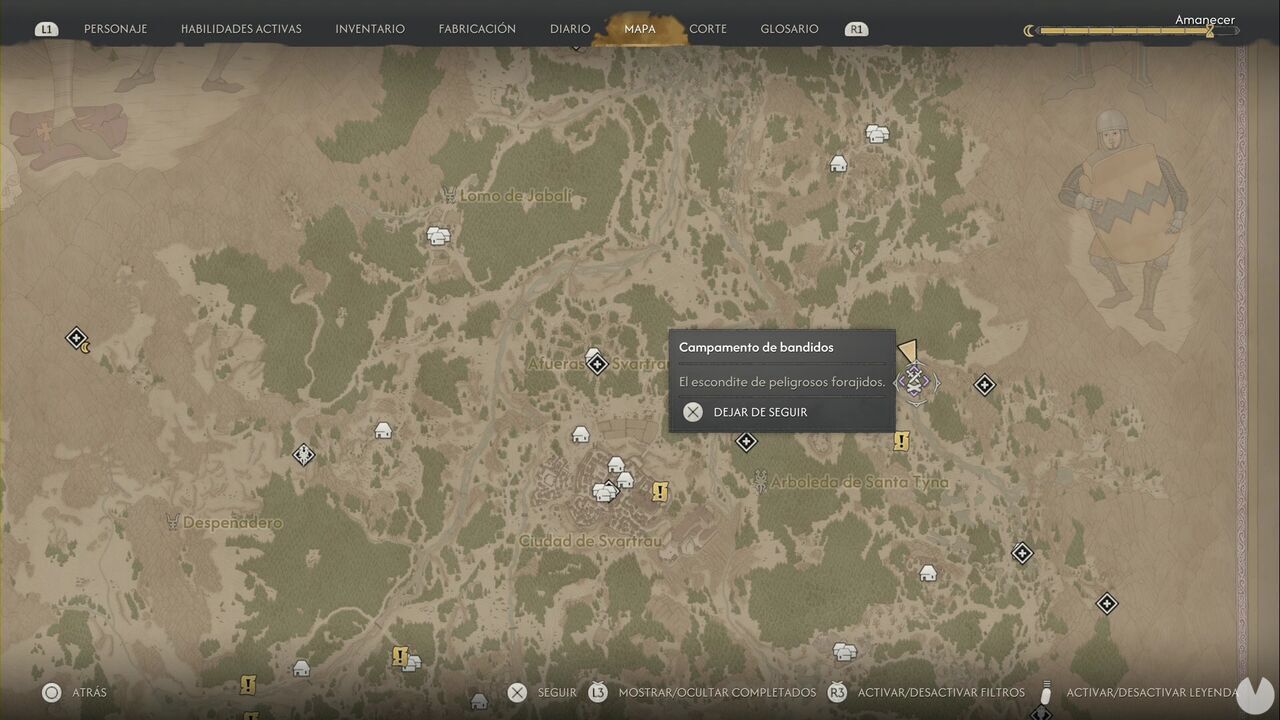The width and height of the screenshot is (1280, 720).
Task: Click the Amanecer time label
Action: click(x=1205, y=20)
